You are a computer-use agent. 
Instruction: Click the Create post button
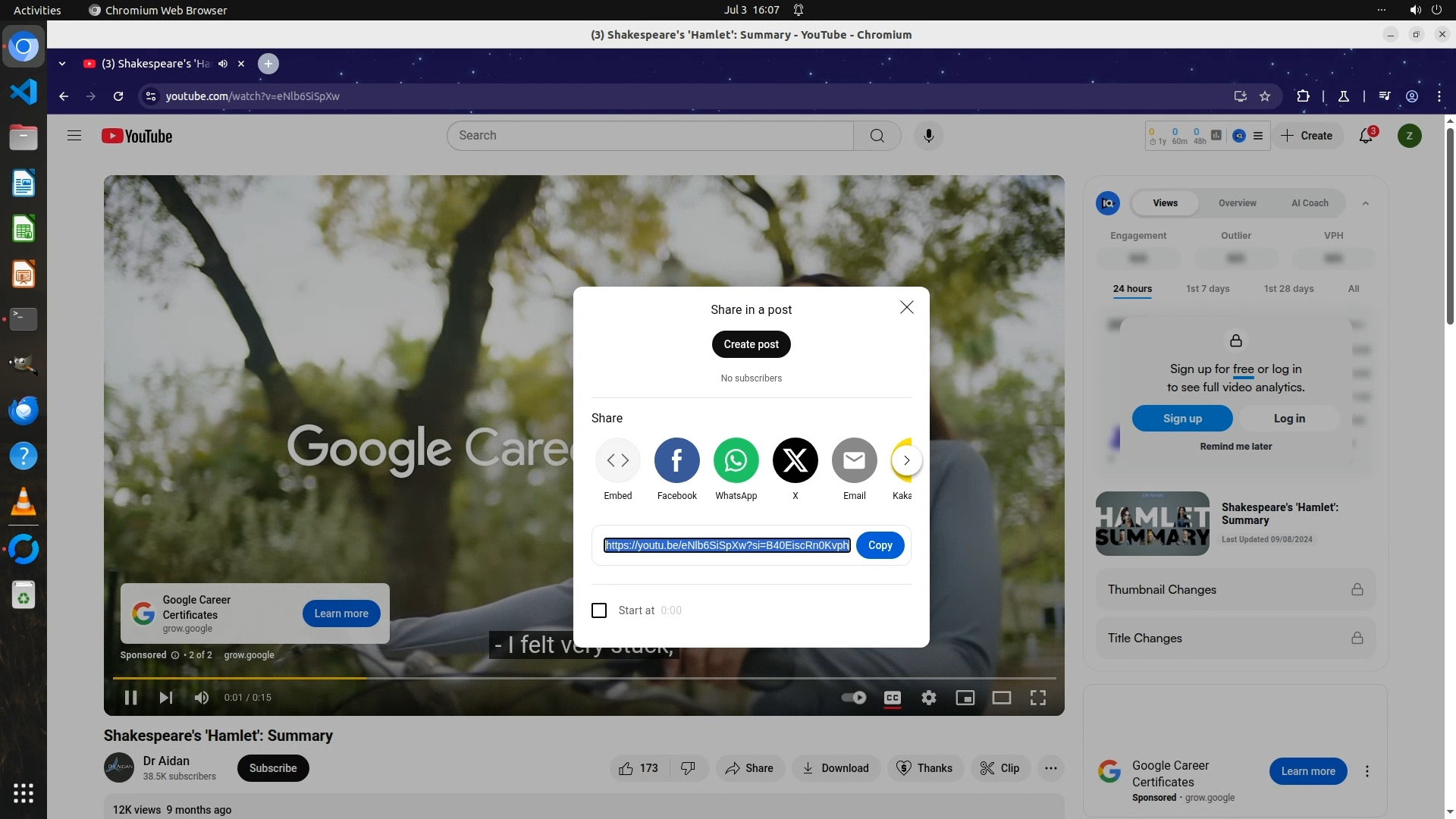(x=751, y=344)
